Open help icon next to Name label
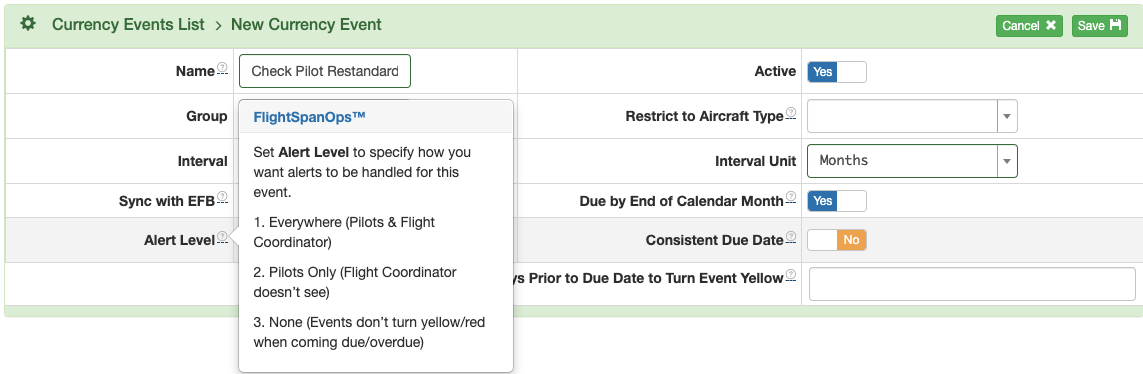This screenshot has height=374, width=1143. pos(222,68)
